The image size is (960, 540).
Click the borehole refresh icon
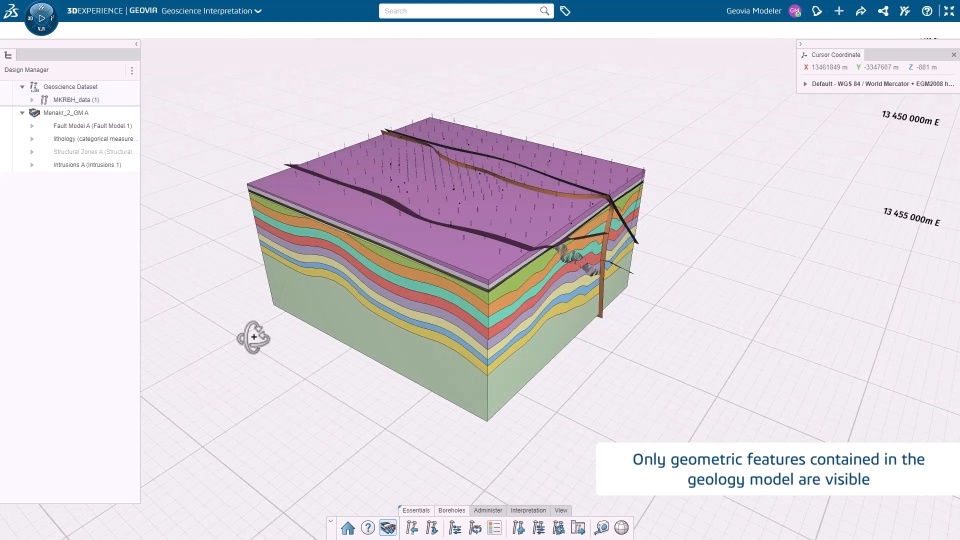(475, 528)
